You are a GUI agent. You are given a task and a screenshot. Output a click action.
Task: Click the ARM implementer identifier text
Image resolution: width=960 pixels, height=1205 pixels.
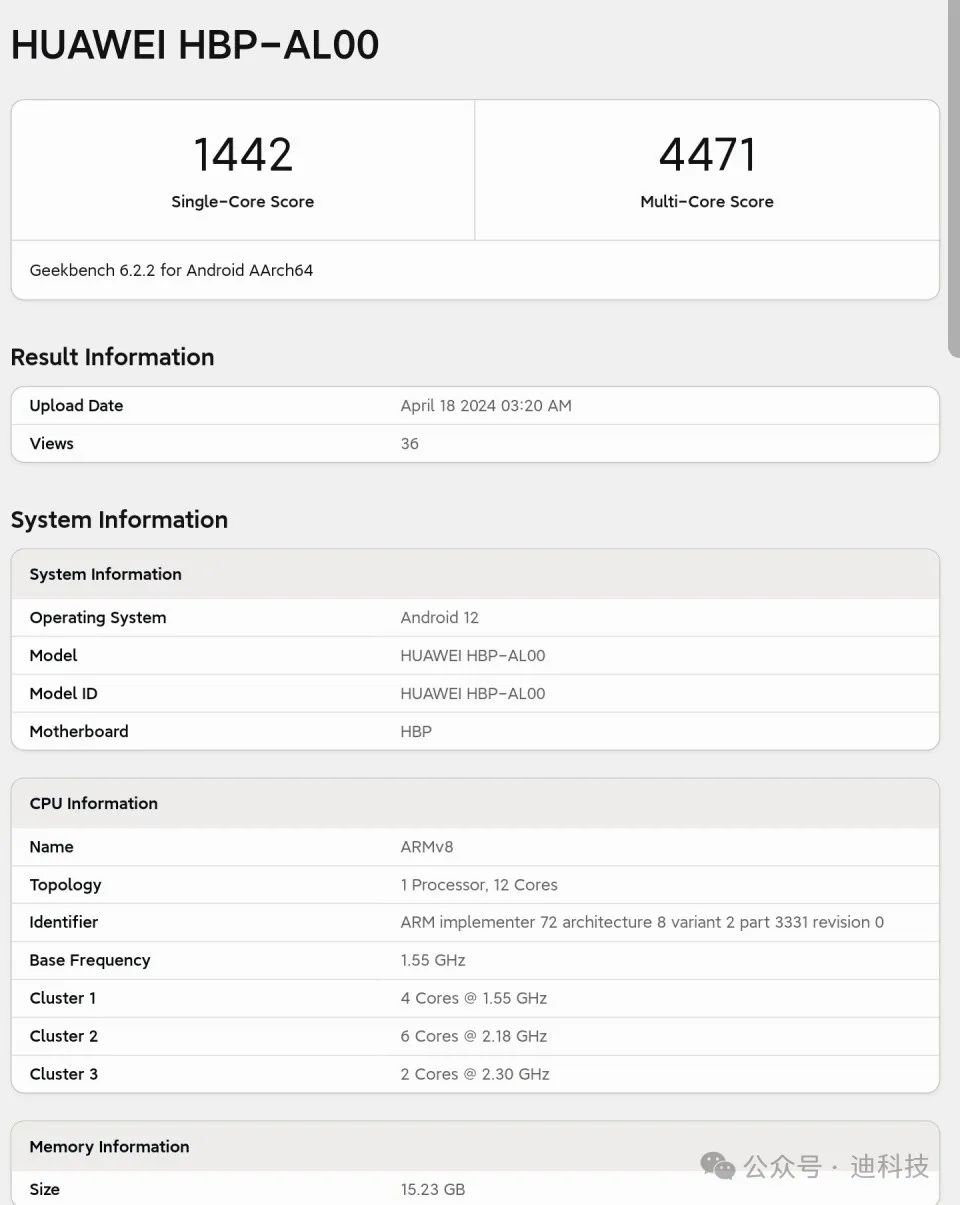point(642,923)
